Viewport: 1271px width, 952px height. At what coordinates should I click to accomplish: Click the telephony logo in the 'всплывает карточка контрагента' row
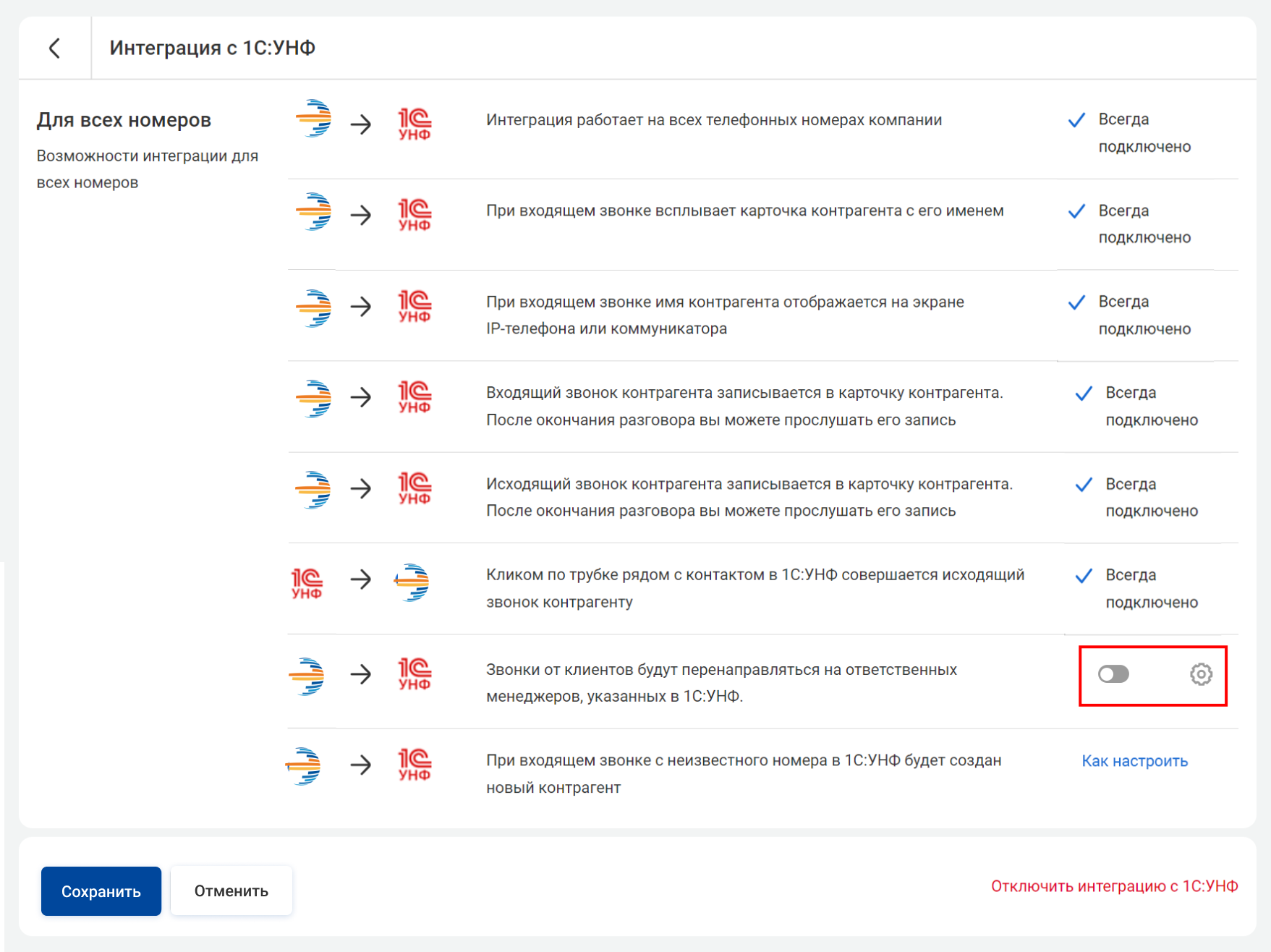click(x=314, y=211)
